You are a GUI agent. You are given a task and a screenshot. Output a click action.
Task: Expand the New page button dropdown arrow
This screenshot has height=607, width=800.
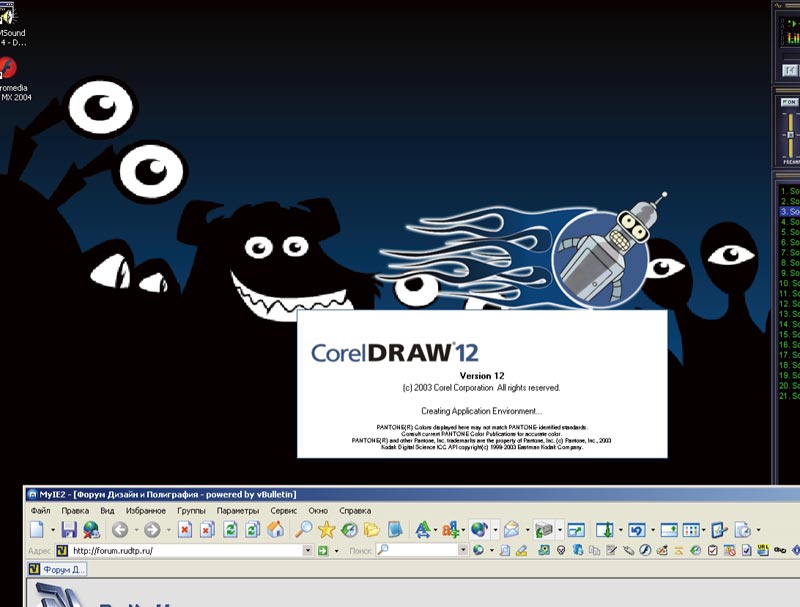(x=53, y=530)
